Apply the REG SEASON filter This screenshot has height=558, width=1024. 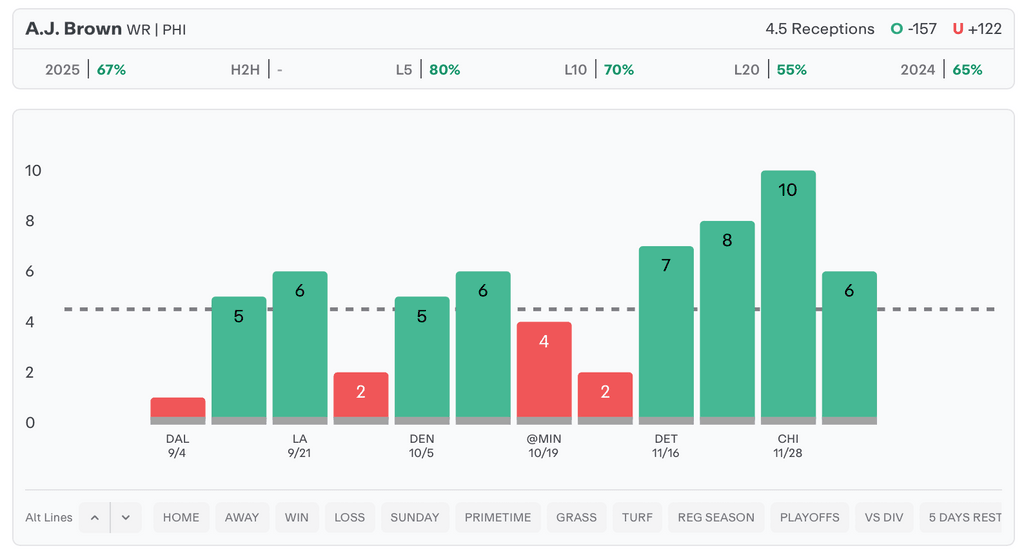click(x=716, y=517)
